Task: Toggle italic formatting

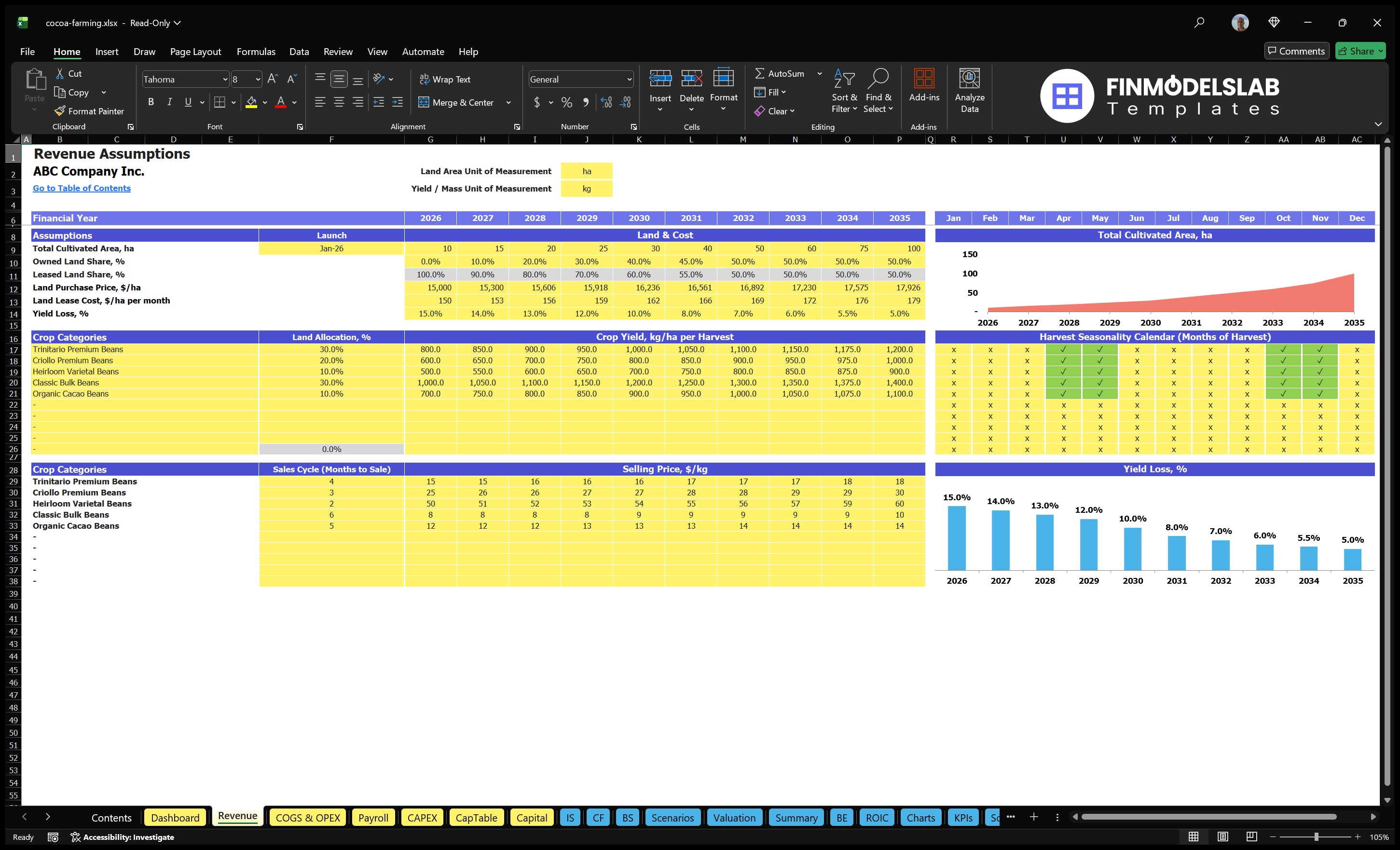Action: point(169,102)
